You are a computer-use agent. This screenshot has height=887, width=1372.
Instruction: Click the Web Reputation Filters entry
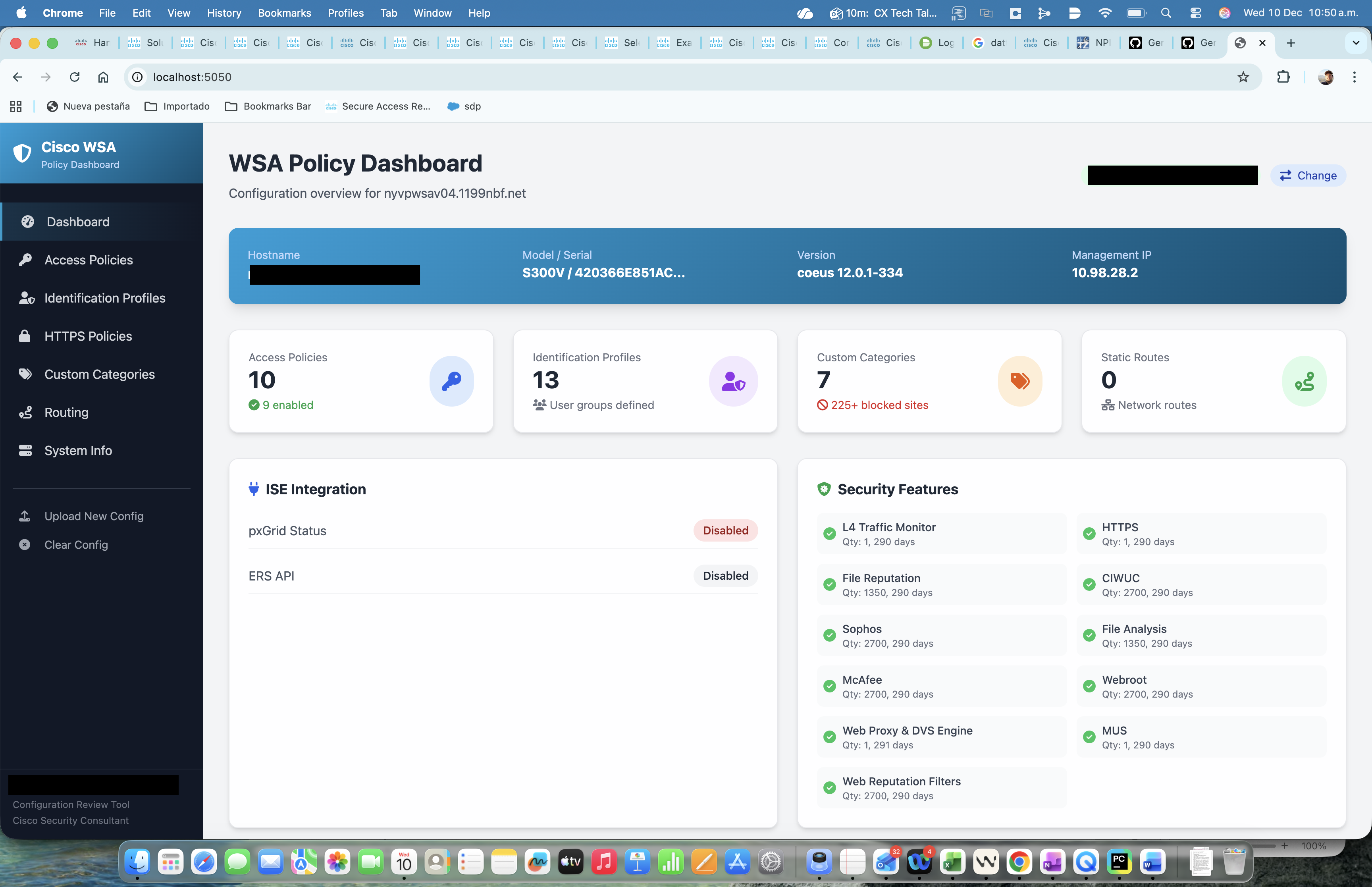pyautogui.click(x=941, y=788)
